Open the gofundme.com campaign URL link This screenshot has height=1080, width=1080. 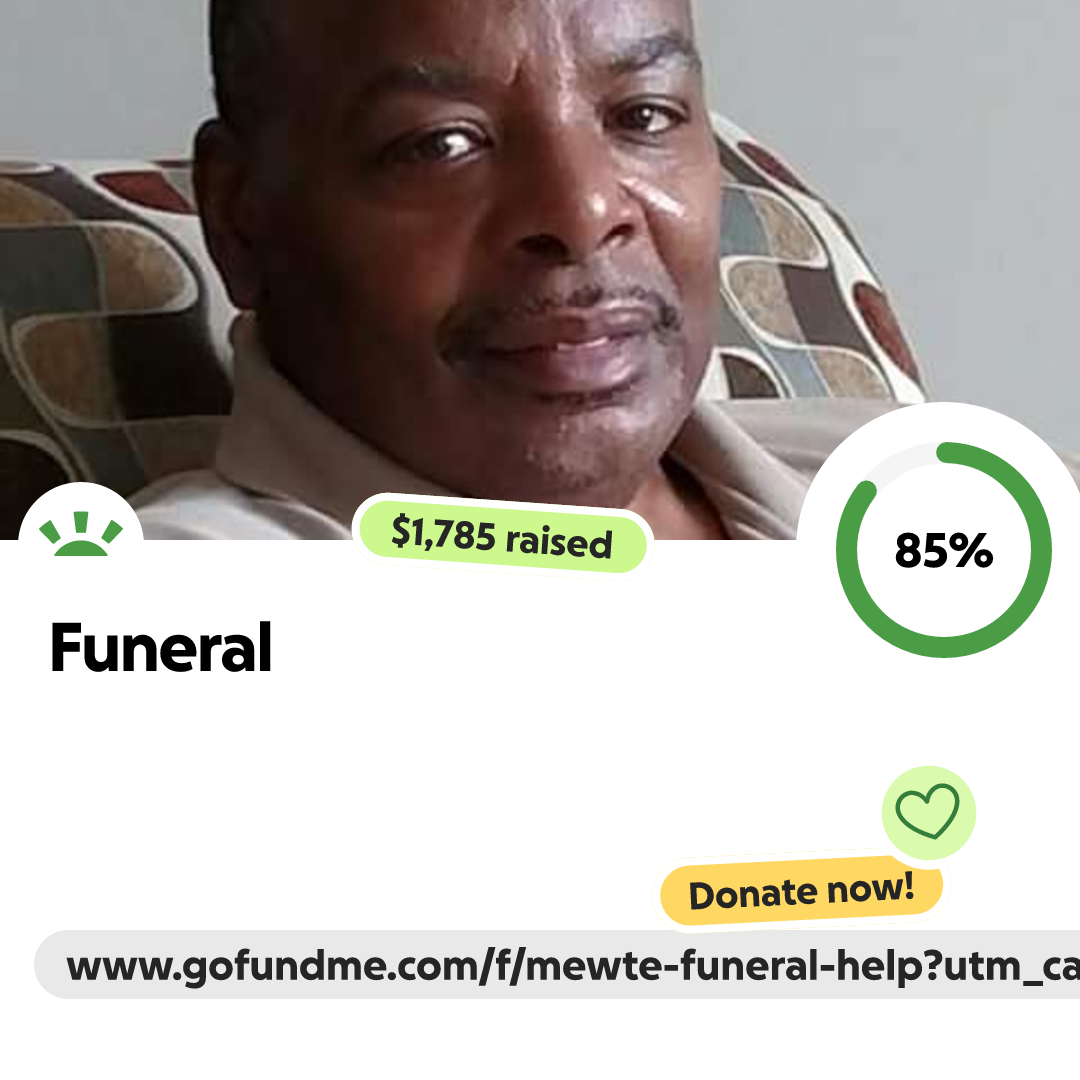coord(557,964)
